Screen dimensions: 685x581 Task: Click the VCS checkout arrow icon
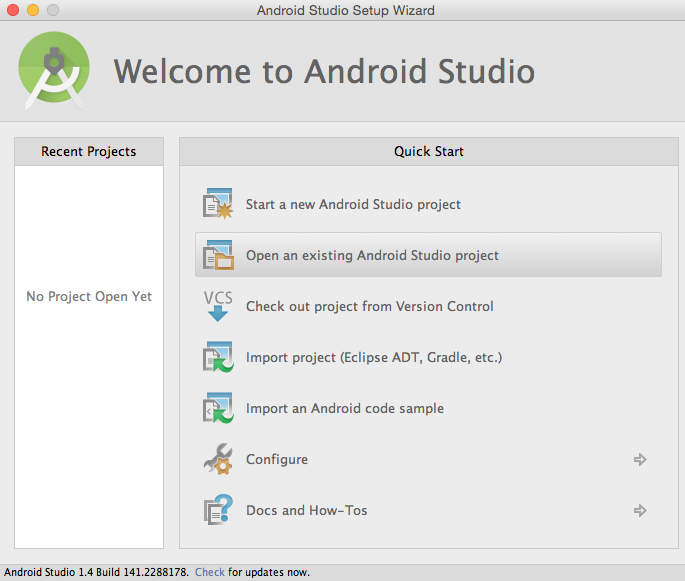pos(218,306)
